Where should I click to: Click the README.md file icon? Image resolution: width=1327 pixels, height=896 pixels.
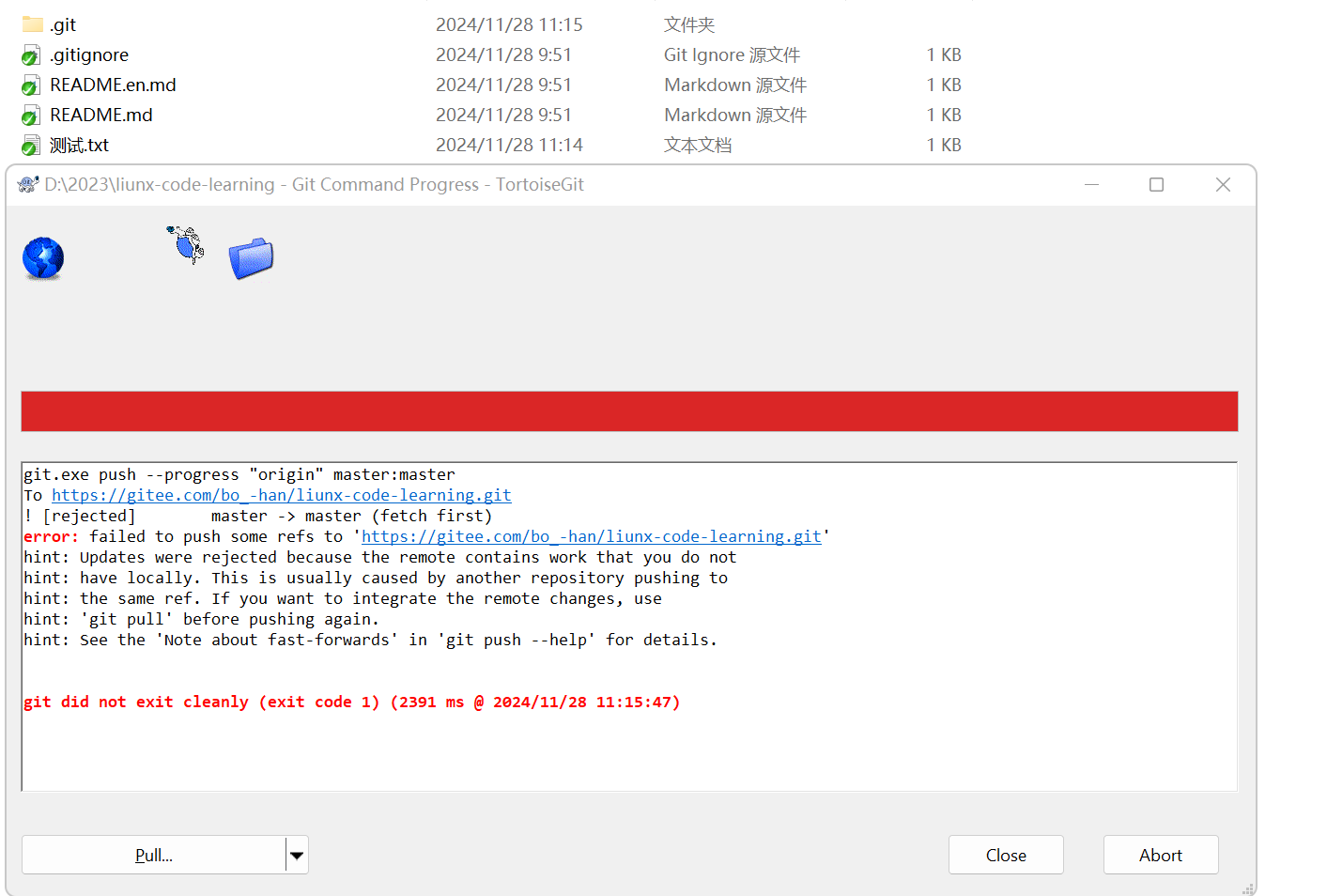click(x=31, y=116)
